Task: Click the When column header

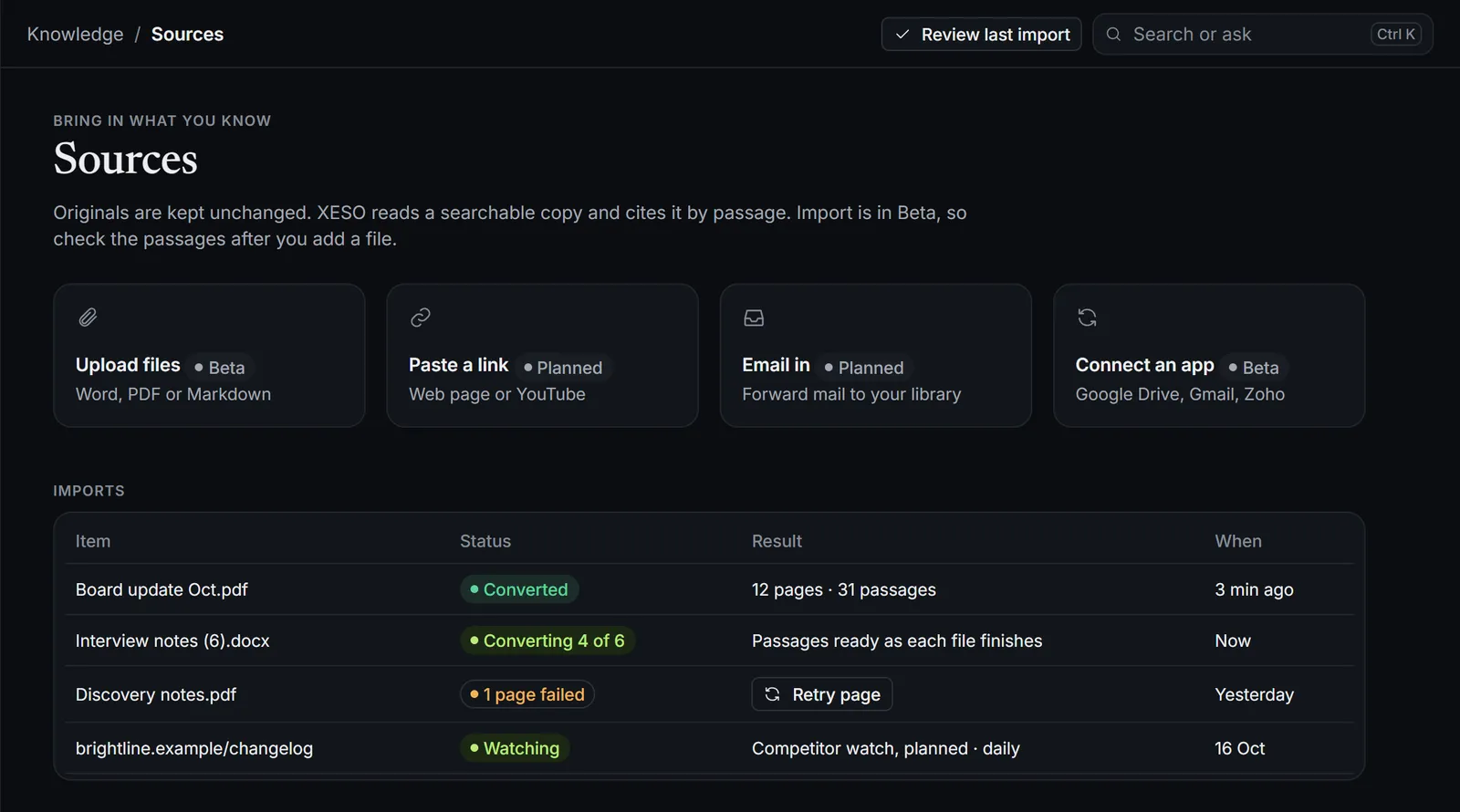Action: [x=1238, y=541]
